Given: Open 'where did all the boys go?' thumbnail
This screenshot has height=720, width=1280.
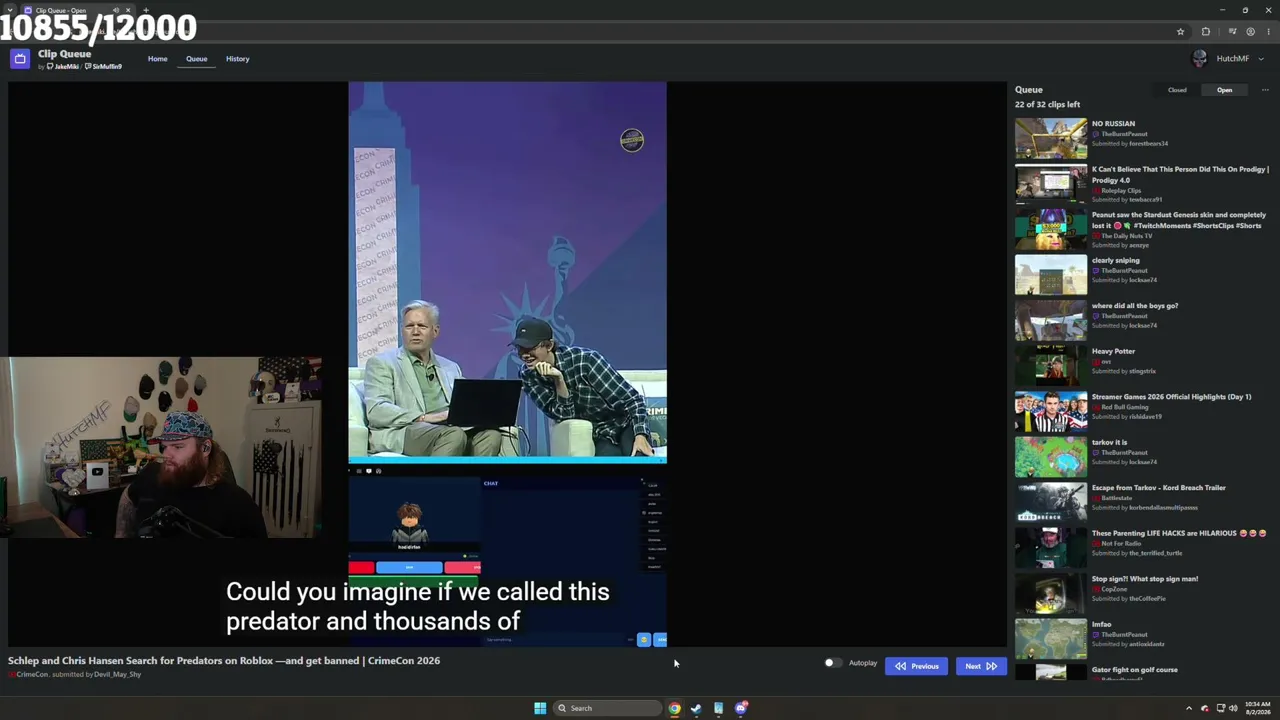Looking at the screenshot, I should tap(1051, 321).
